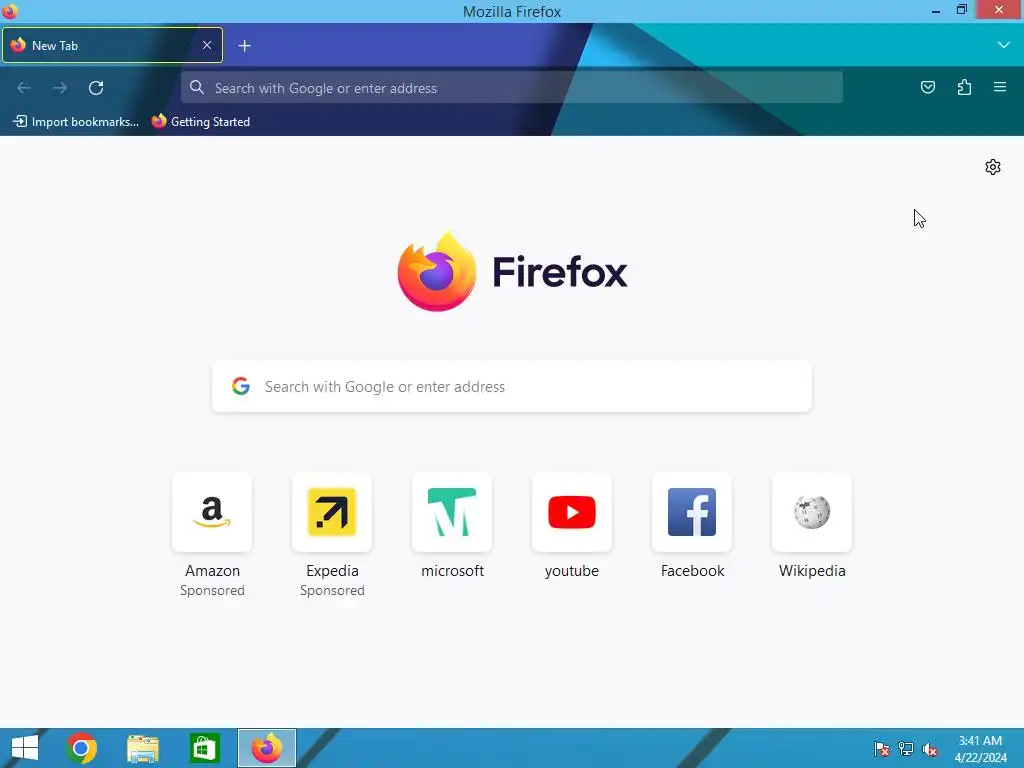Click the search magnifier in address bar
The width and height of the screenshot is (1024, 768).
point(197,88)
